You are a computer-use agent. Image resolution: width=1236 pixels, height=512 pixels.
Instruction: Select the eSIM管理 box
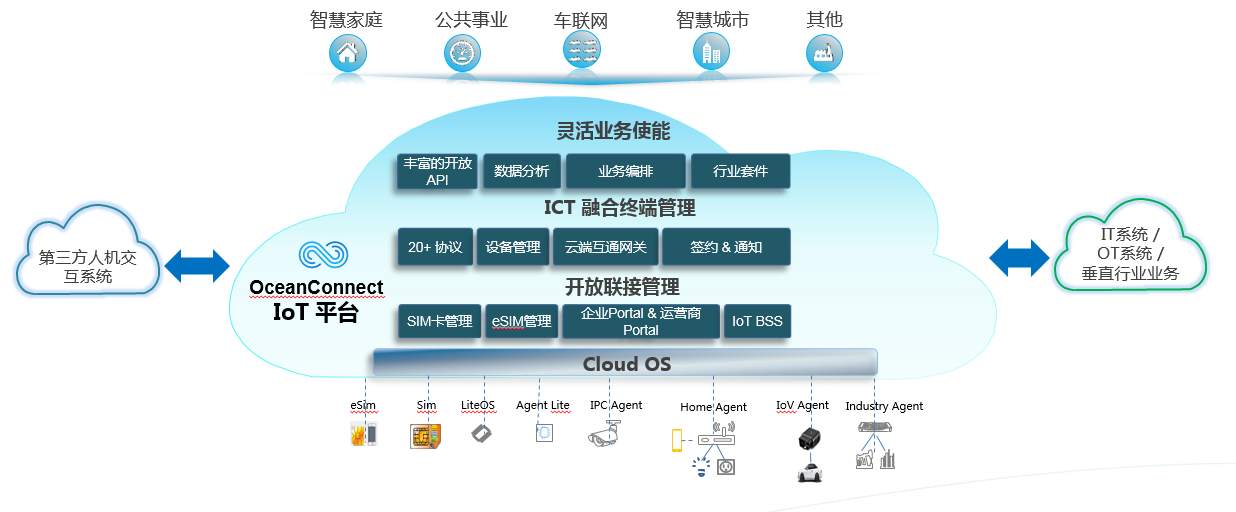coord(522,322)
